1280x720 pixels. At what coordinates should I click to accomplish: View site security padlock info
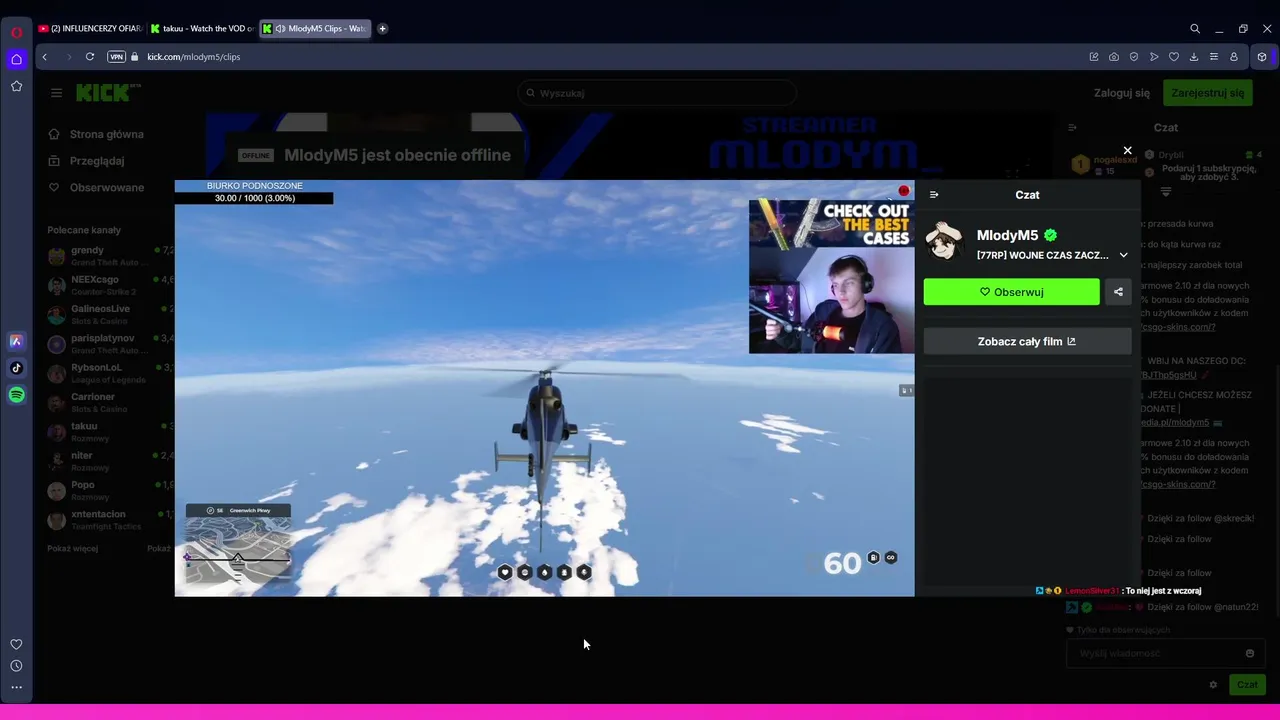coord(135,57)
